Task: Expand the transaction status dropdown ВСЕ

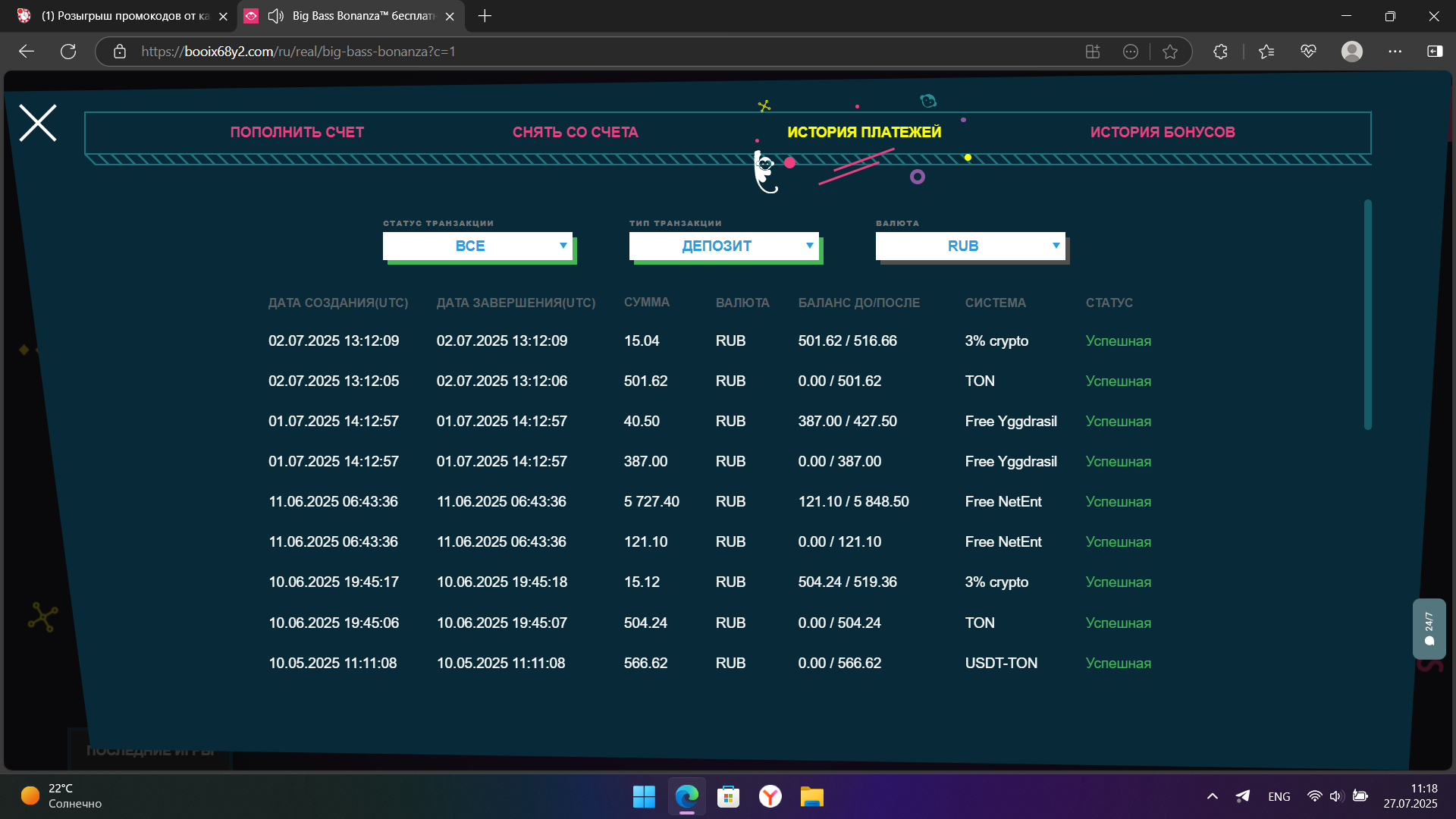Action: (478, 246)
